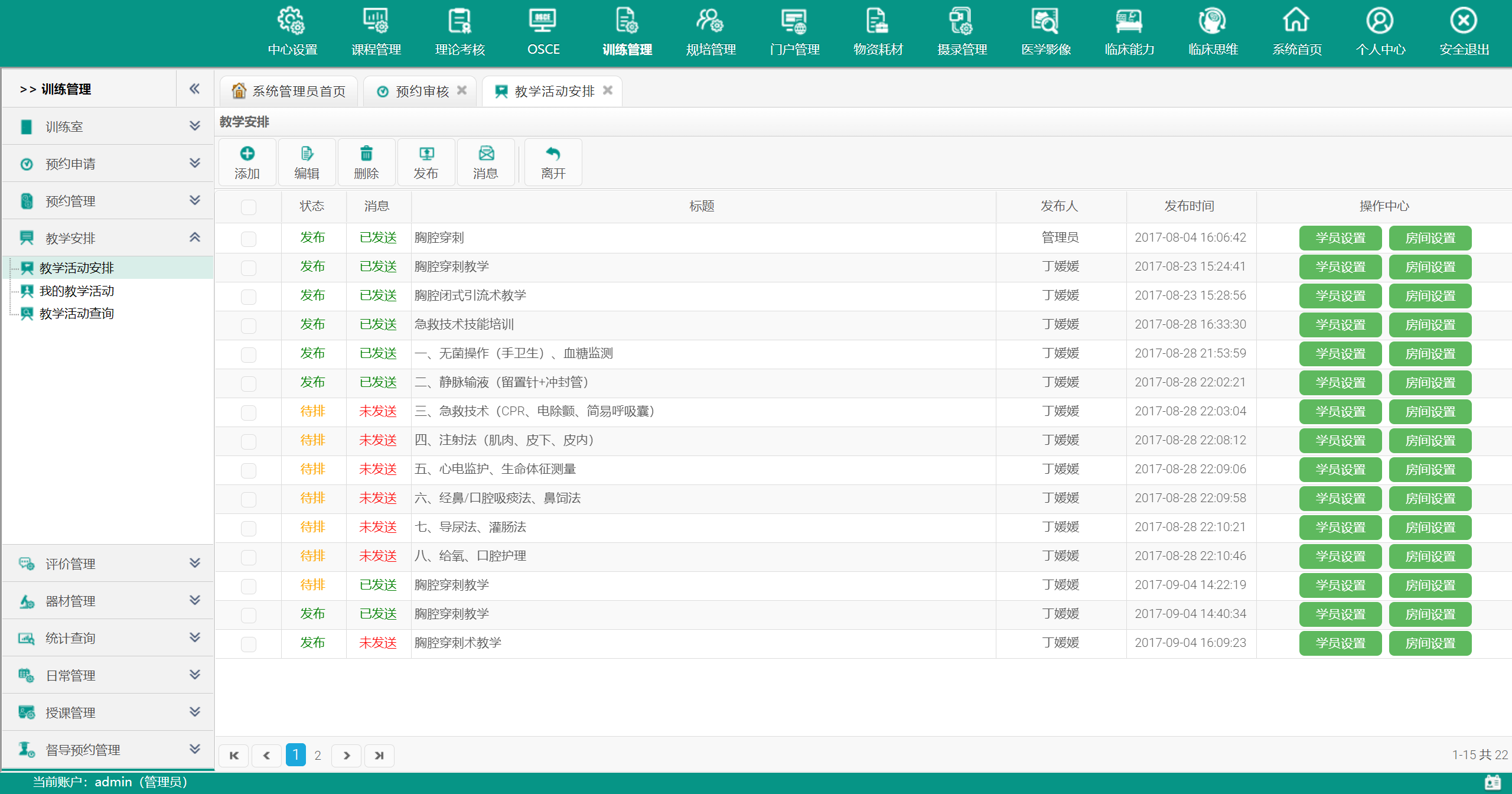The height and width of the screenshot is (794, 1512).
Task: Check the 急救技术技能培训 row checkbox
Action: pos(249,326)
